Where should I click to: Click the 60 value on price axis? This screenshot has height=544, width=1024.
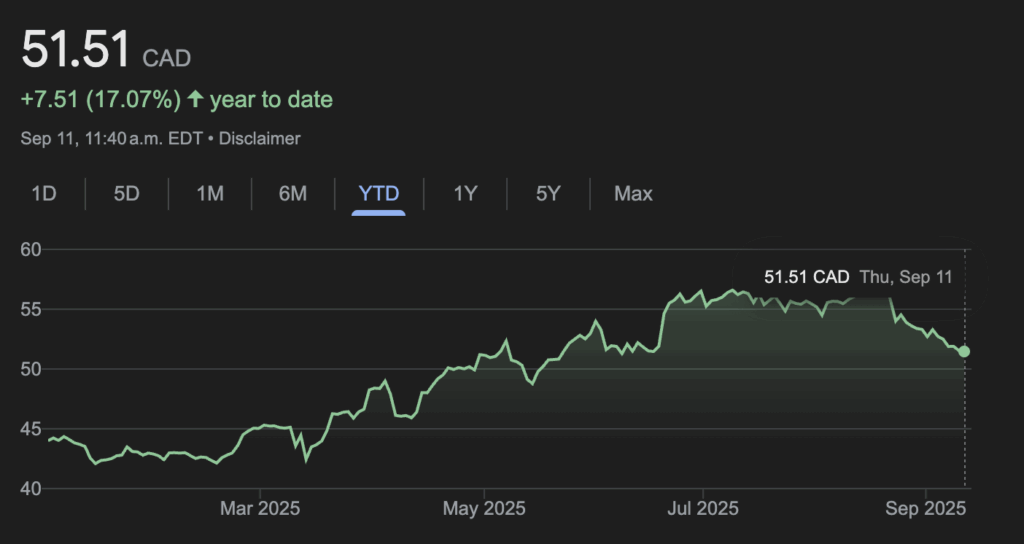point(32,249)
